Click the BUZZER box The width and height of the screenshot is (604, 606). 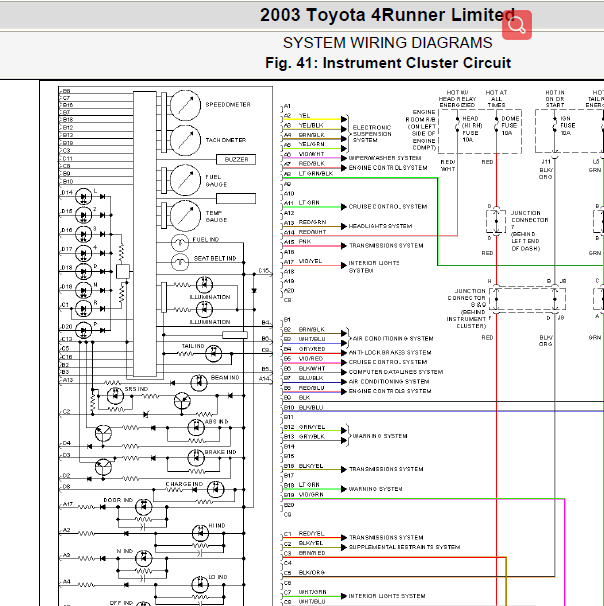pos(236,160)
